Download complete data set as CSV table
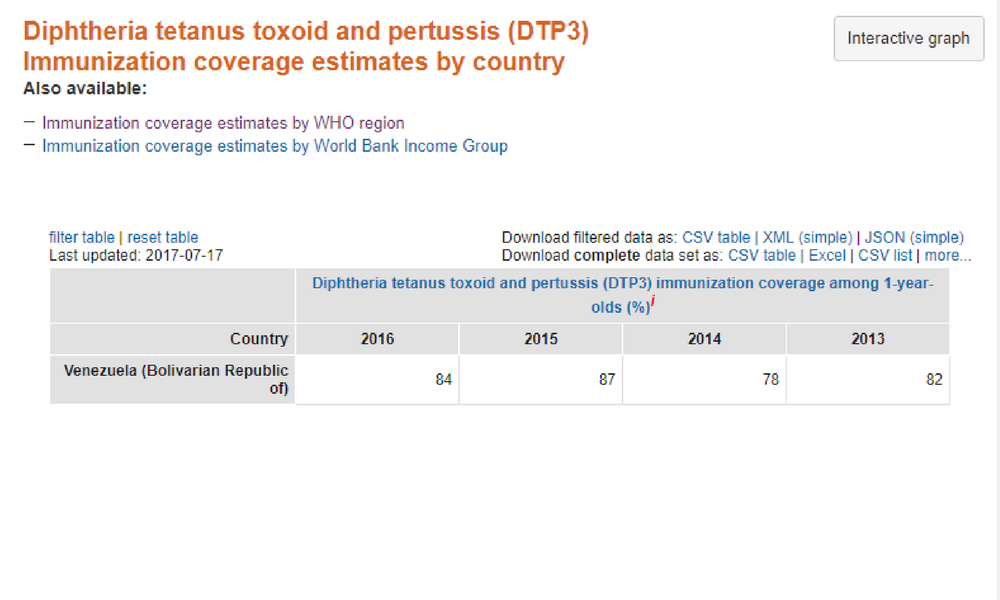This screenshot has height=600, width=1000. (762, 255)
